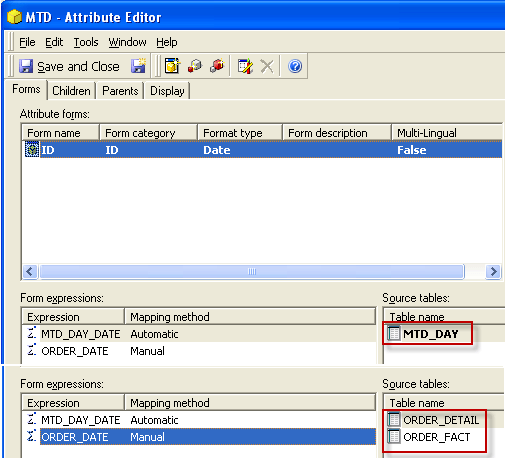The image size is (506, 458).
Task: Select the MTD_DAY source table
Action: point(430,334)
